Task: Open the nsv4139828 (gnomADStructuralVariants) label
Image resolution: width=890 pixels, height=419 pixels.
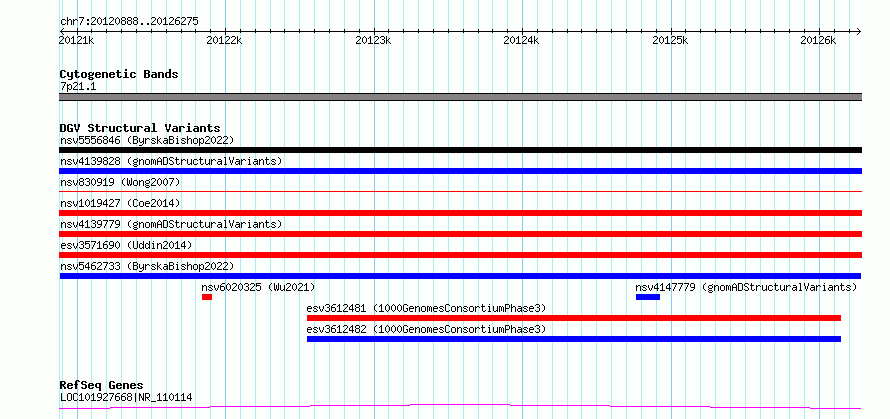Action: 171,161
